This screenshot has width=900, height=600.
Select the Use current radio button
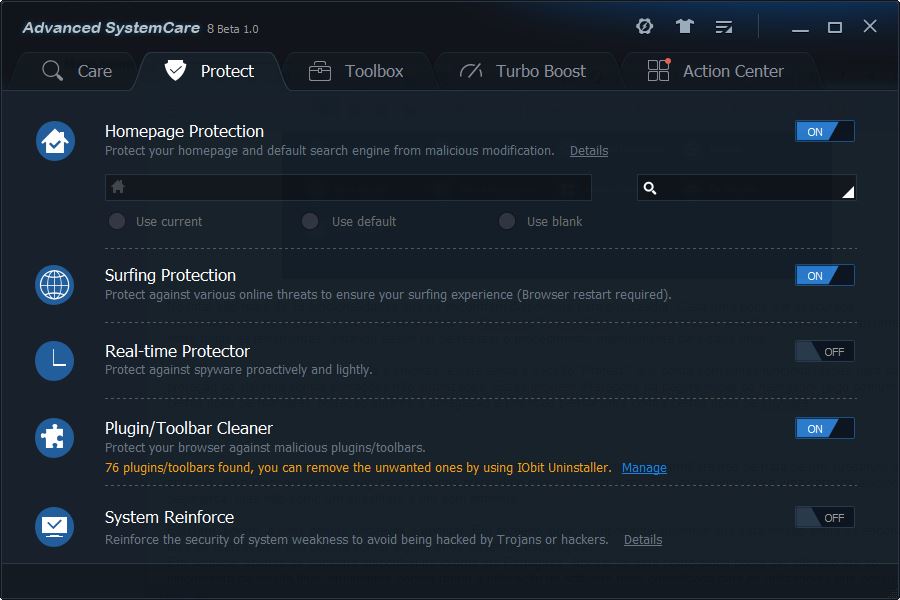coord(117,221)
